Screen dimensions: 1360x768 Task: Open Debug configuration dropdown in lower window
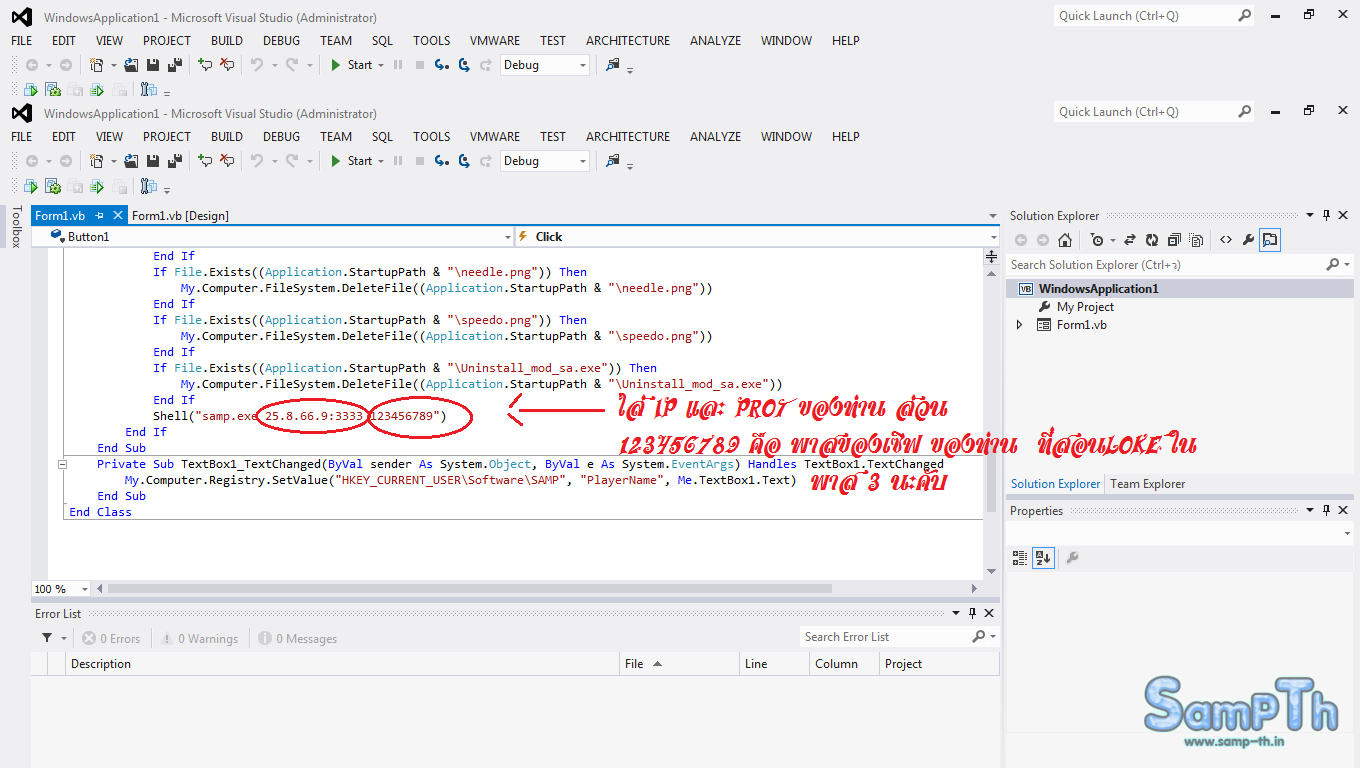click(545, 161)
